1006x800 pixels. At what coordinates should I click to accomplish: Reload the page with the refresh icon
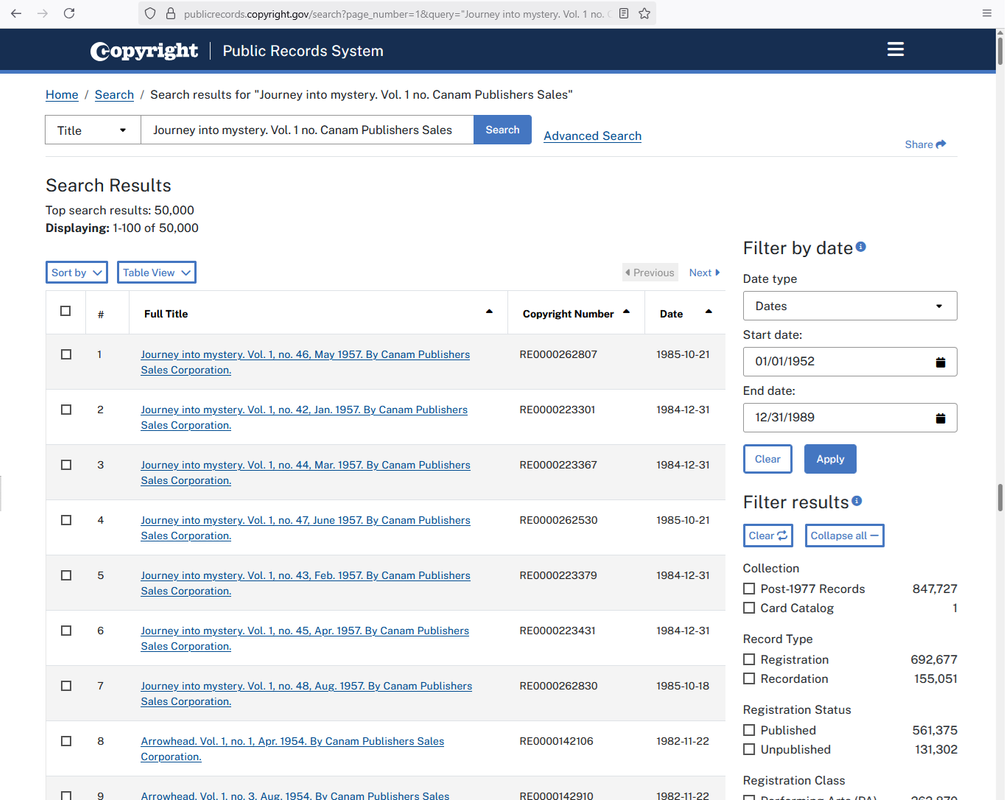(x=69, y=13)
